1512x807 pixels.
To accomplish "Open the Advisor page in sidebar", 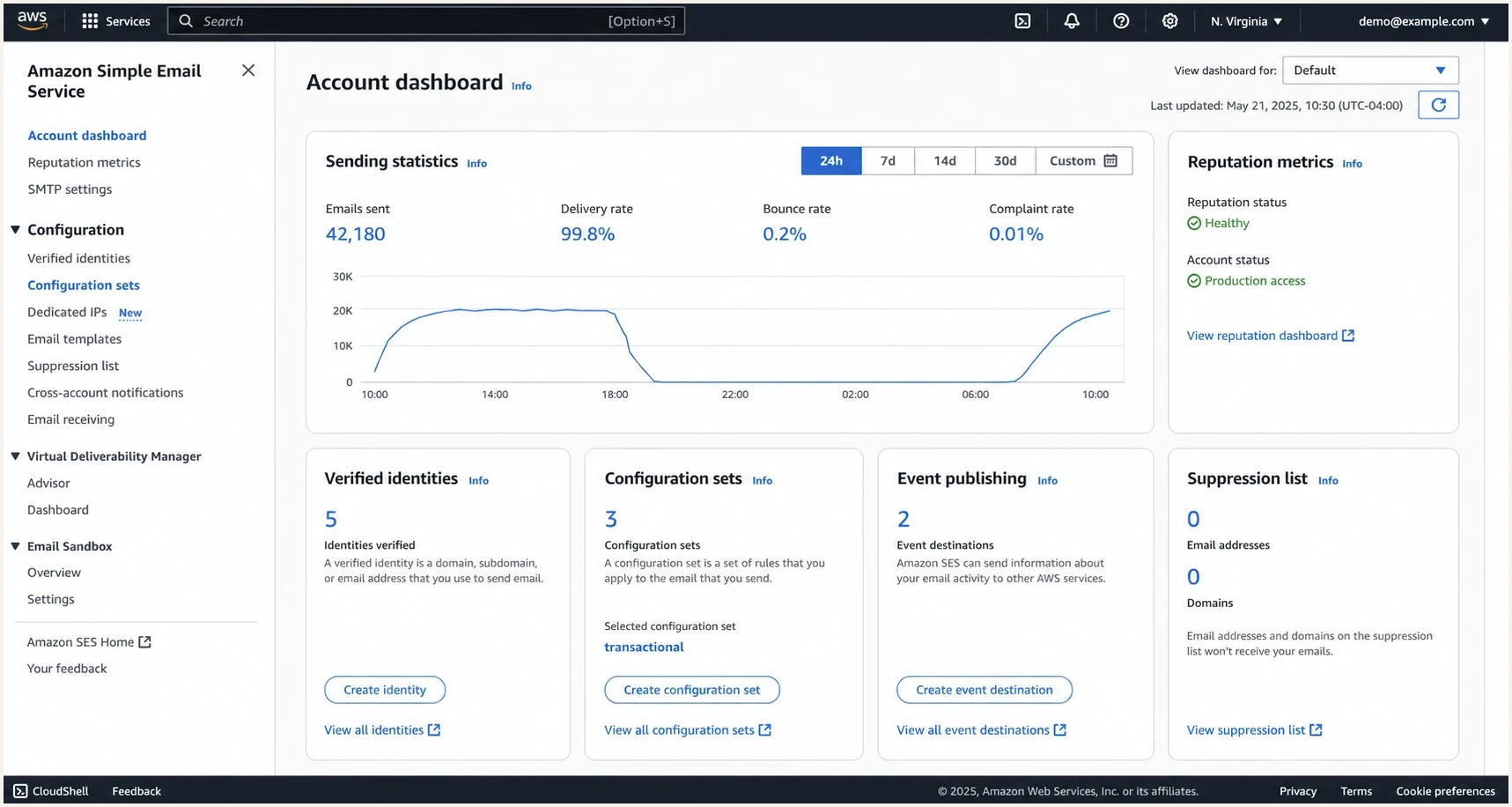I will (x=48, y=483).
